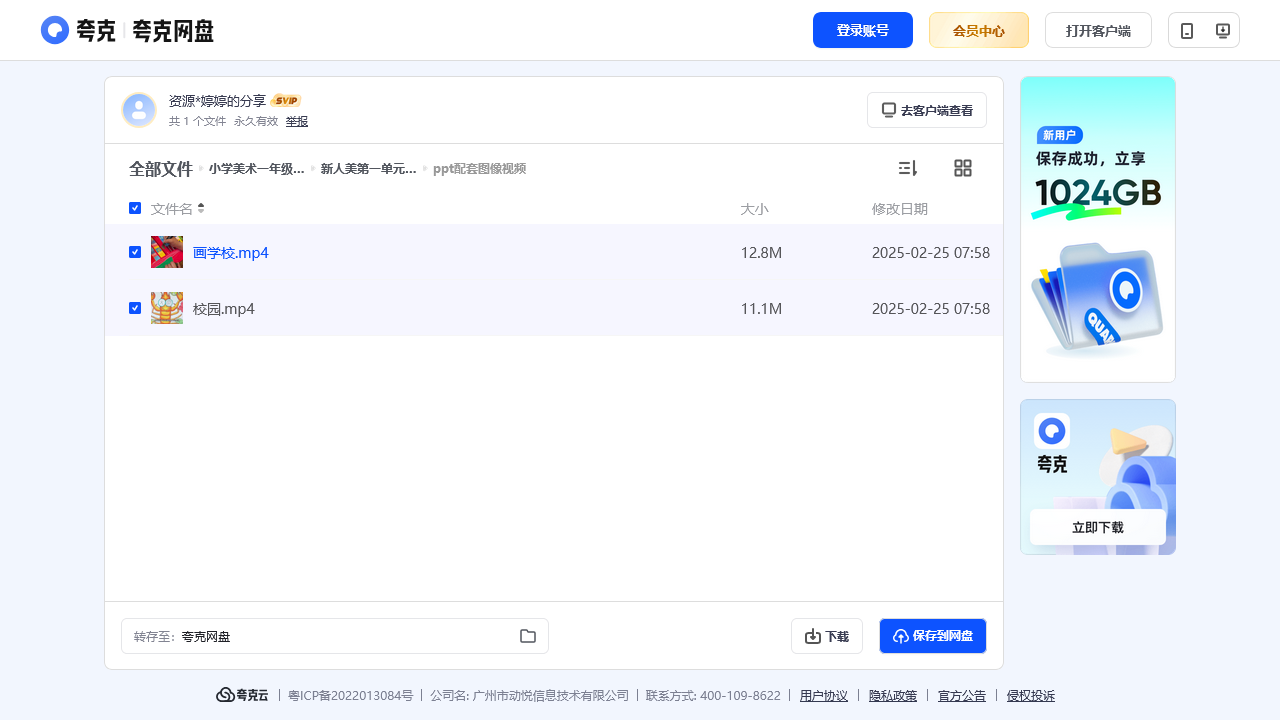Screen dimensions: 1280x720
Task: Open the 校园.mp4 file name
Action: pyautogui.click(x=224, y=309)
